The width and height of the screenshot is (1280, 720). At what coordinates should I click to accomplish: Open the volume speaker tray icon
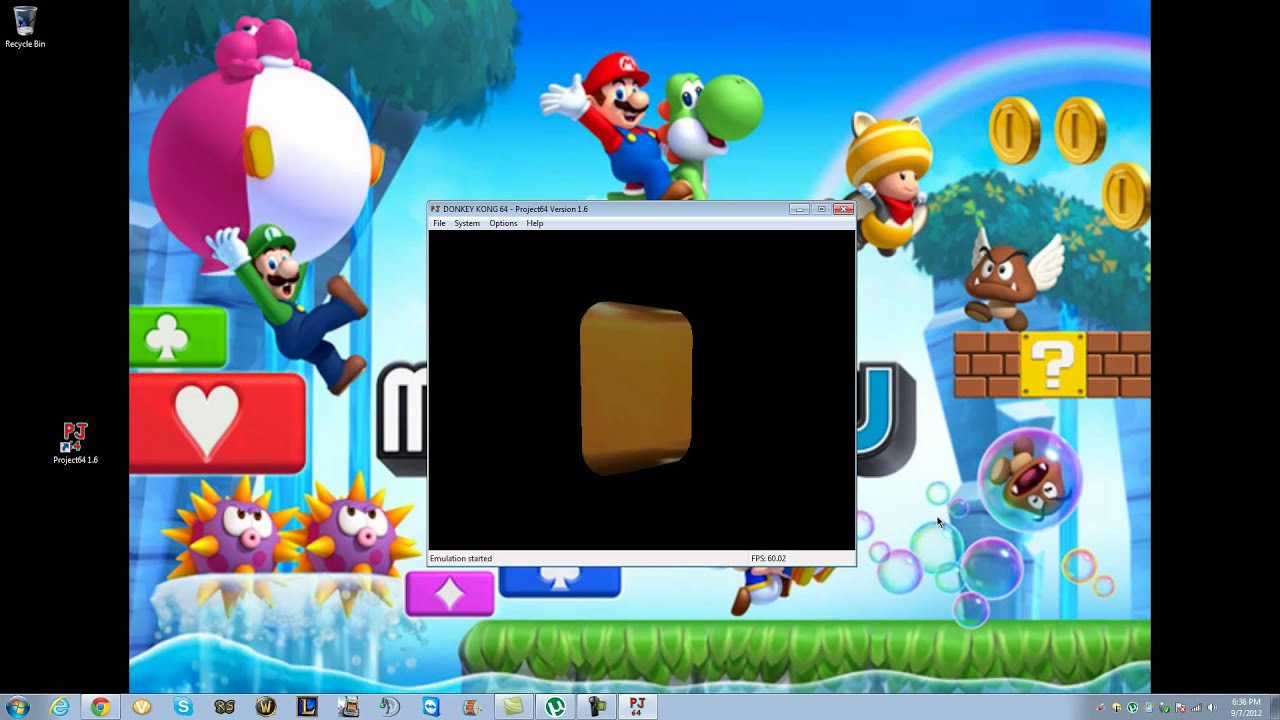[x=1212, y=707]
